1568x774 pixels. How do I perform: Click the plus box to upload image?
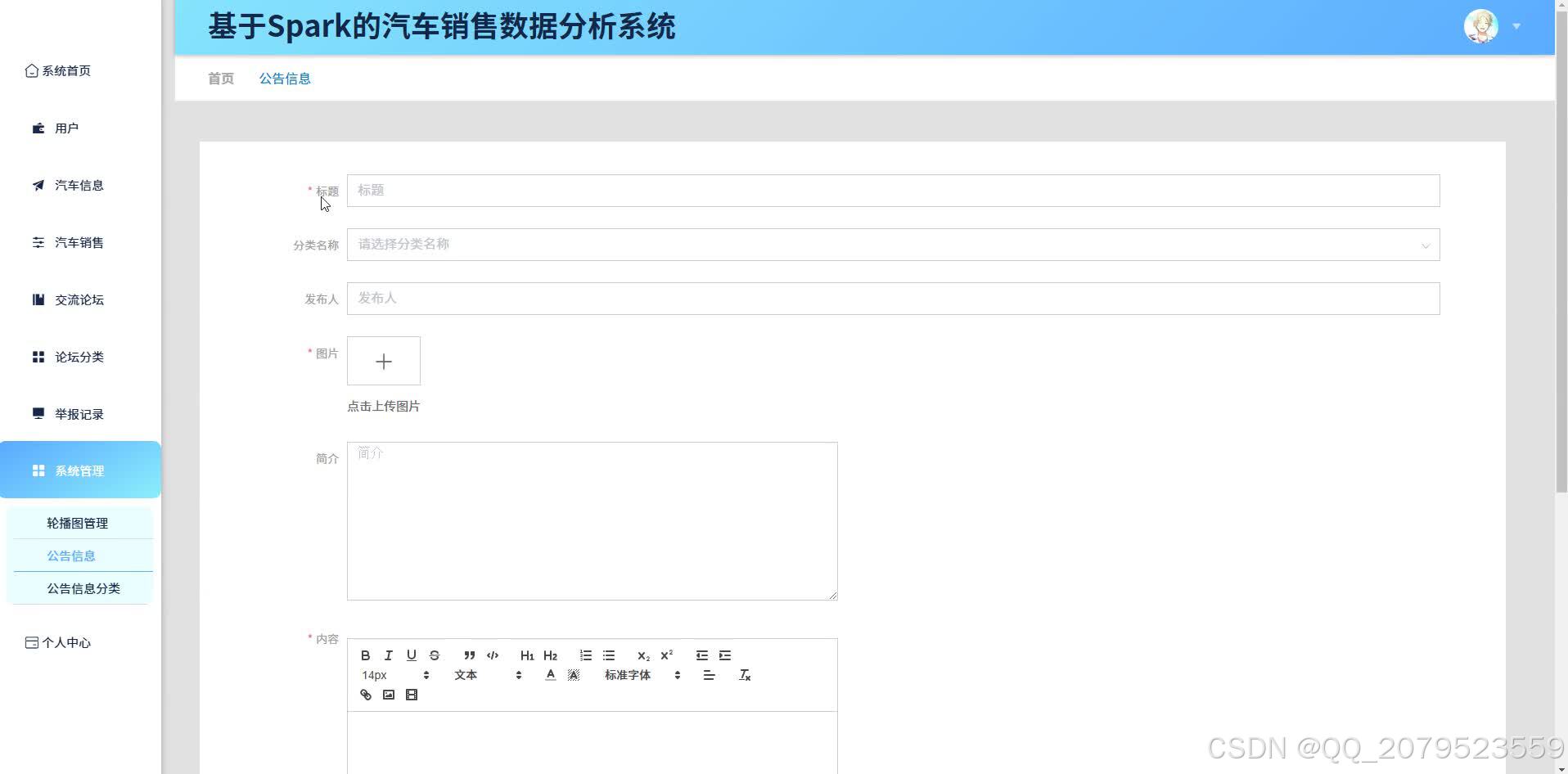(x=384, y=361)
